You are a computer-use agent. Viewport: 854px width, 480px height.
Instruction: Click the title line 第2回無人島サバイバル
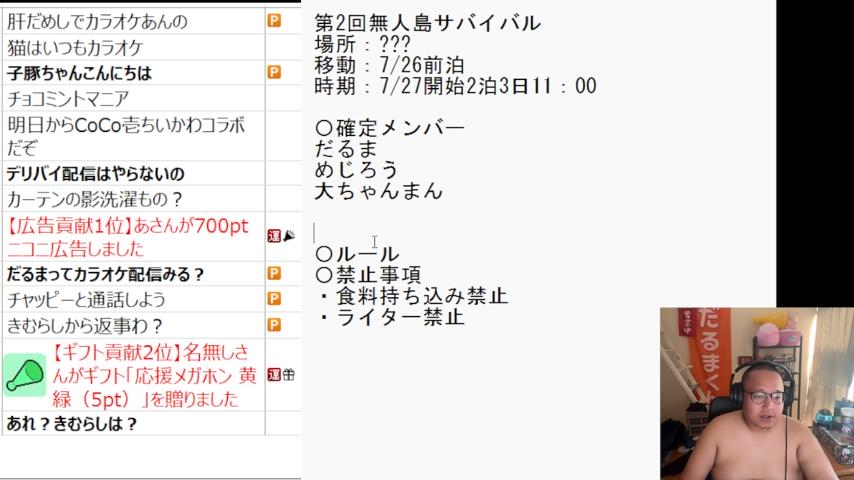[428, 23]
